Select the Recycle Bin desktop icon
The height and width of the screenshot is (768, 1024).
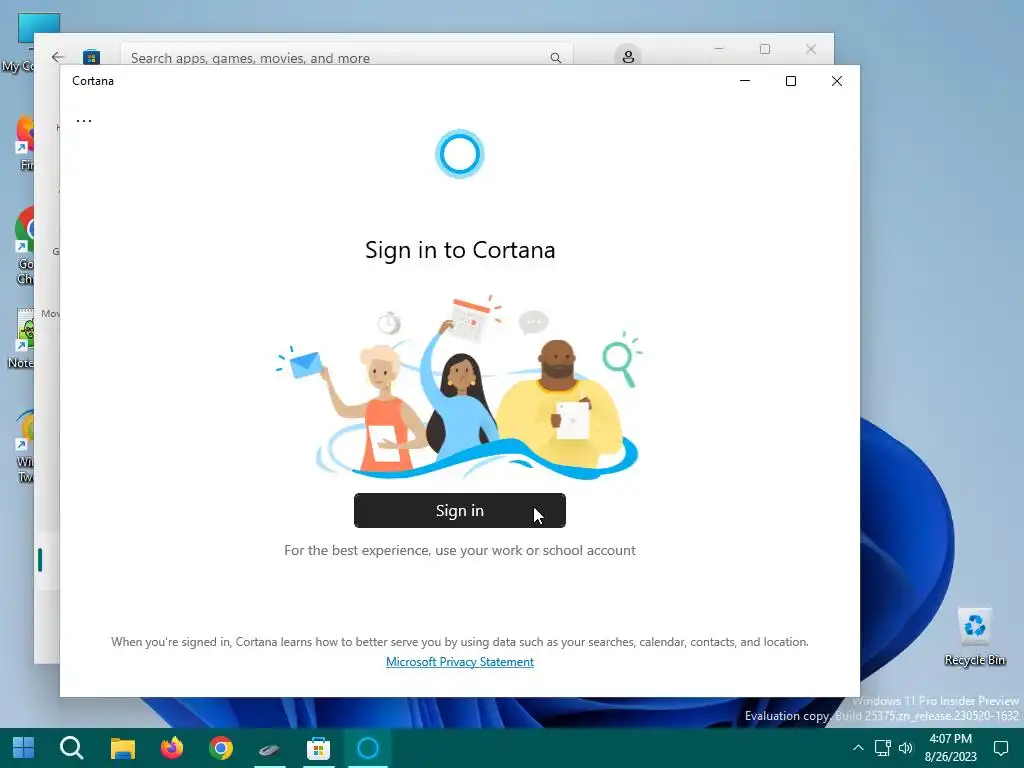pos(974,637)
